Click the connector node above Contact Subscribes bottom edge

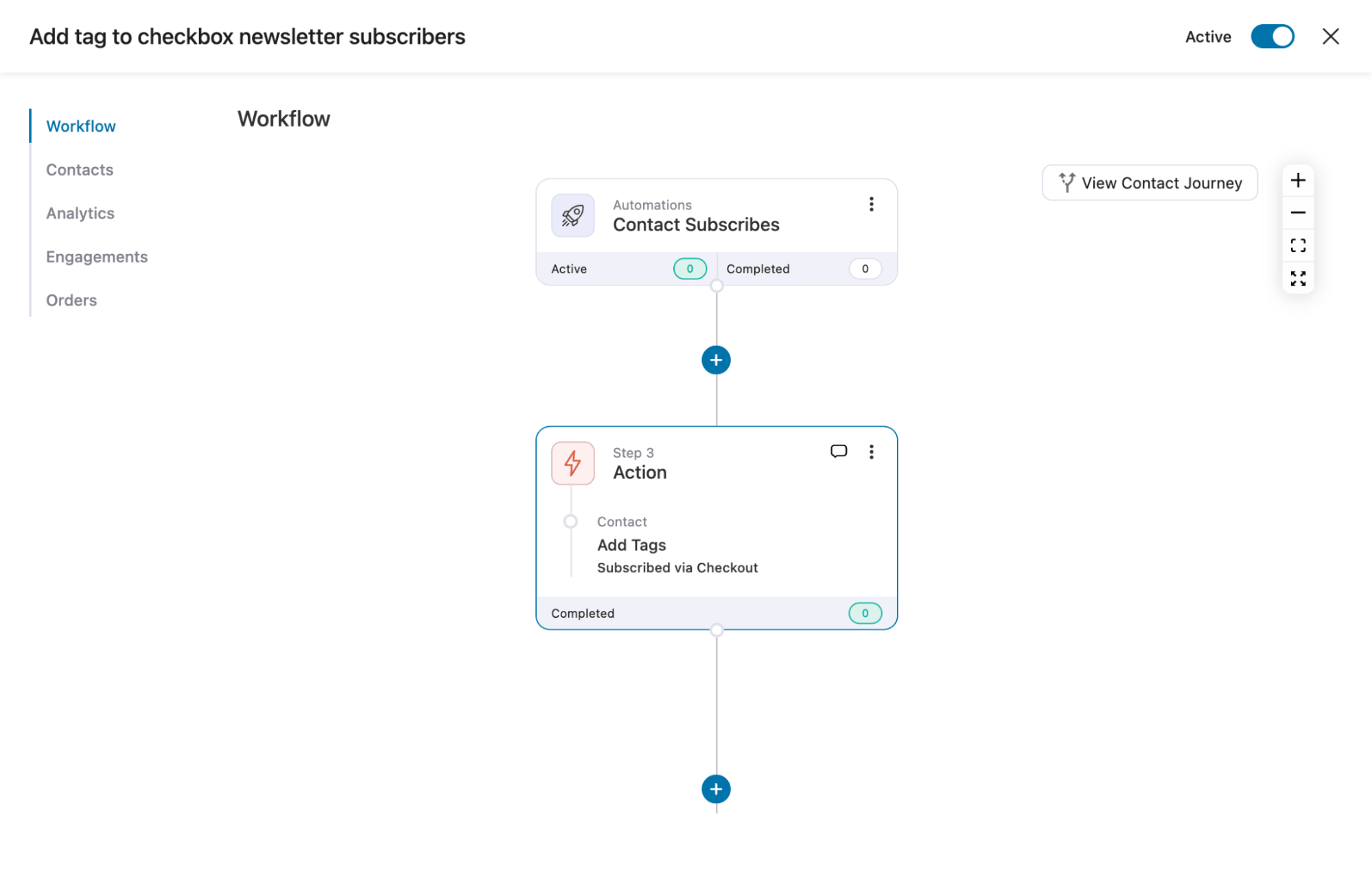(717, 285)
